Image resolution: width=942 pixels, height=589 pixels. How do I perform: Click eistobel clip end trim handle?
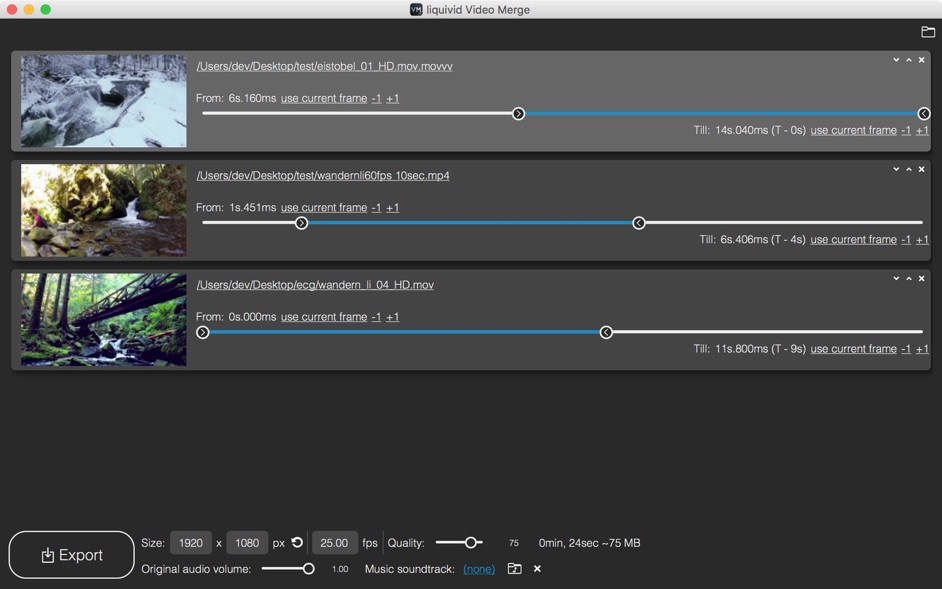(x=924, y=114)
